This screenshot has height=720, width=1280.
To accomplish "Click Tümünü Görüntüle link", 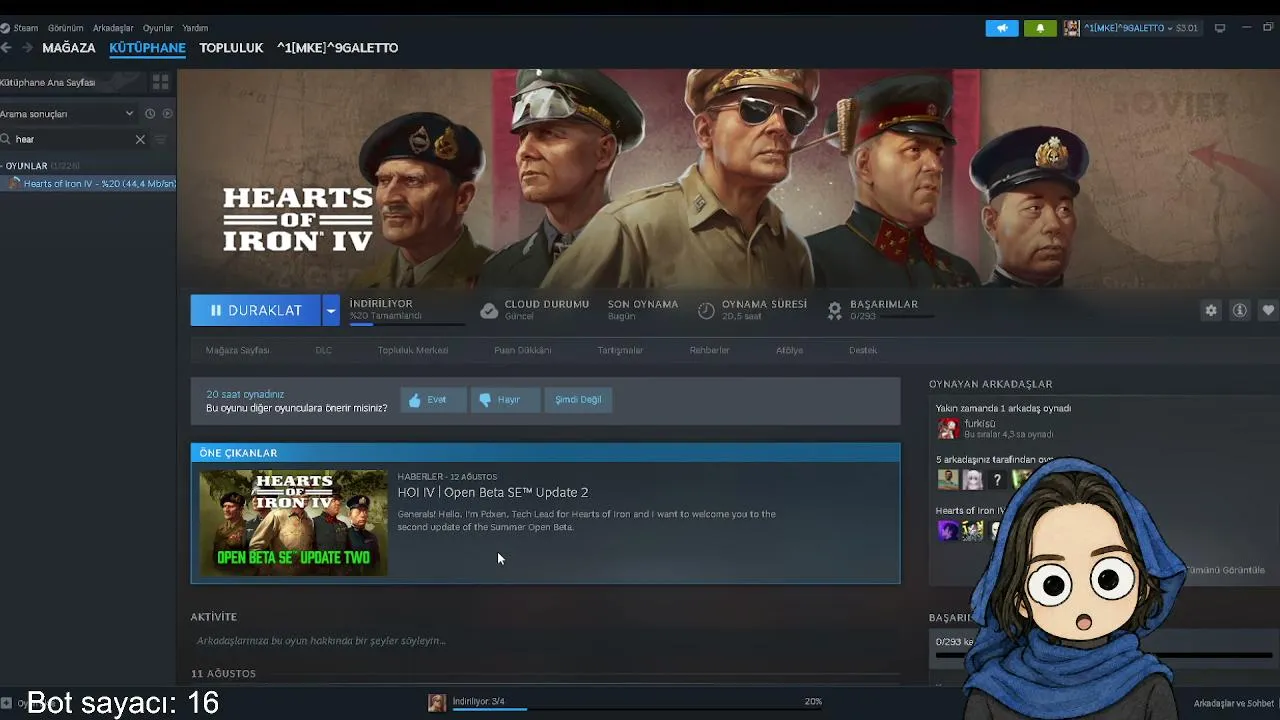I will [1225, 570].
